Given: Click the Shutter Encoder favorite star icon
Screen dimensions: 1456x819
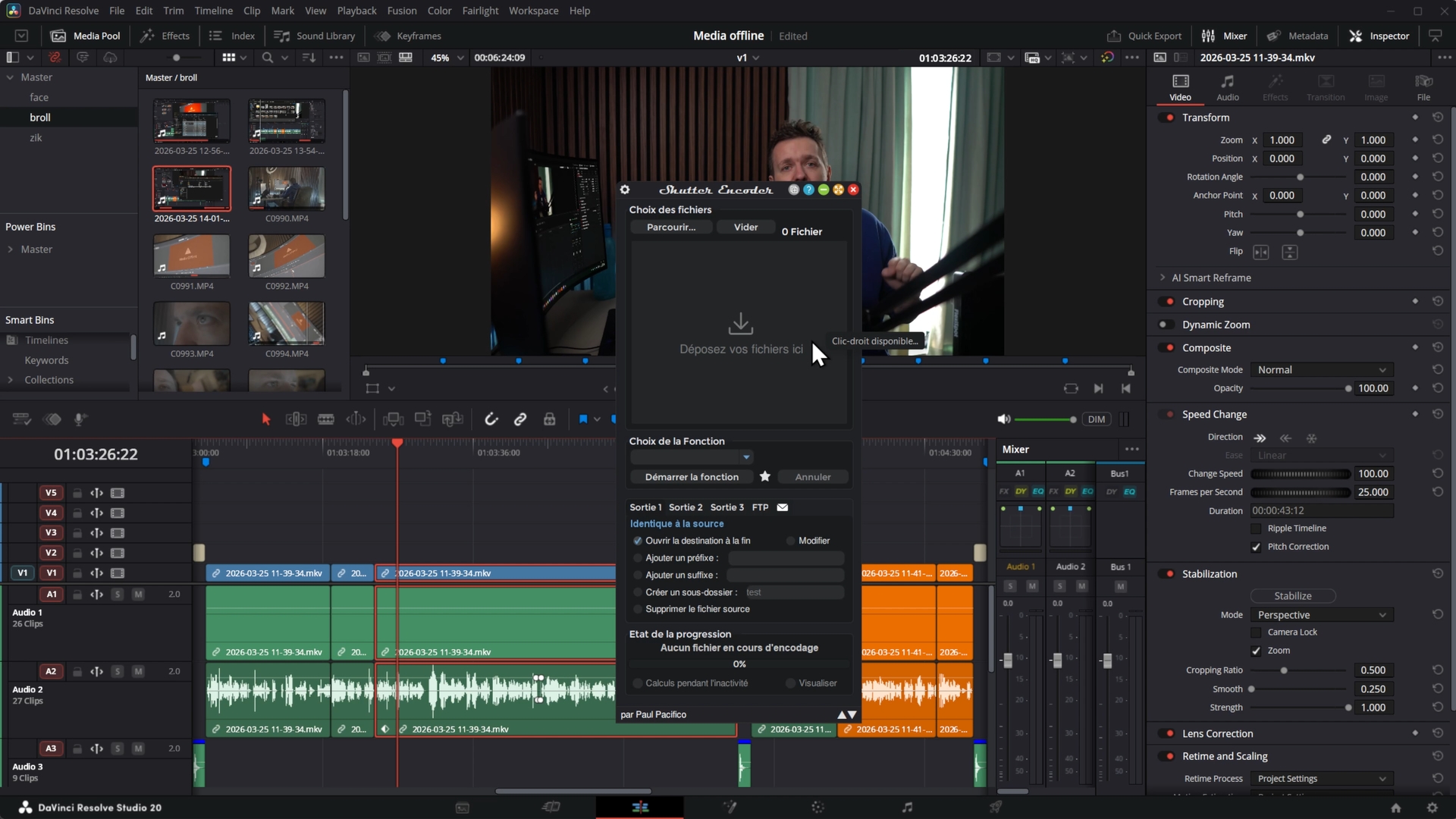Looking at the screenshot, I should pyautogui.click(x=765, y=476).
